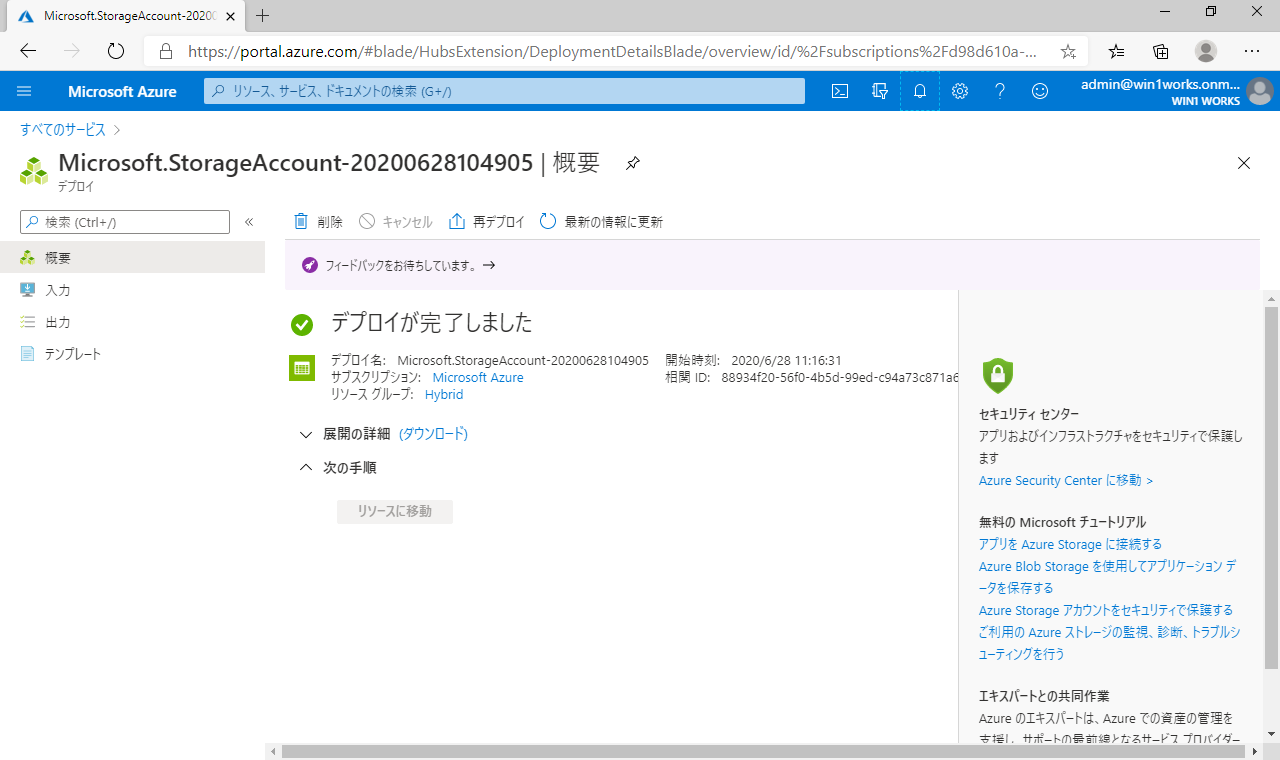The width and height of the screenshot is (1280, 760).
Task: Open a new browser tab
Action: pos(263,16)
